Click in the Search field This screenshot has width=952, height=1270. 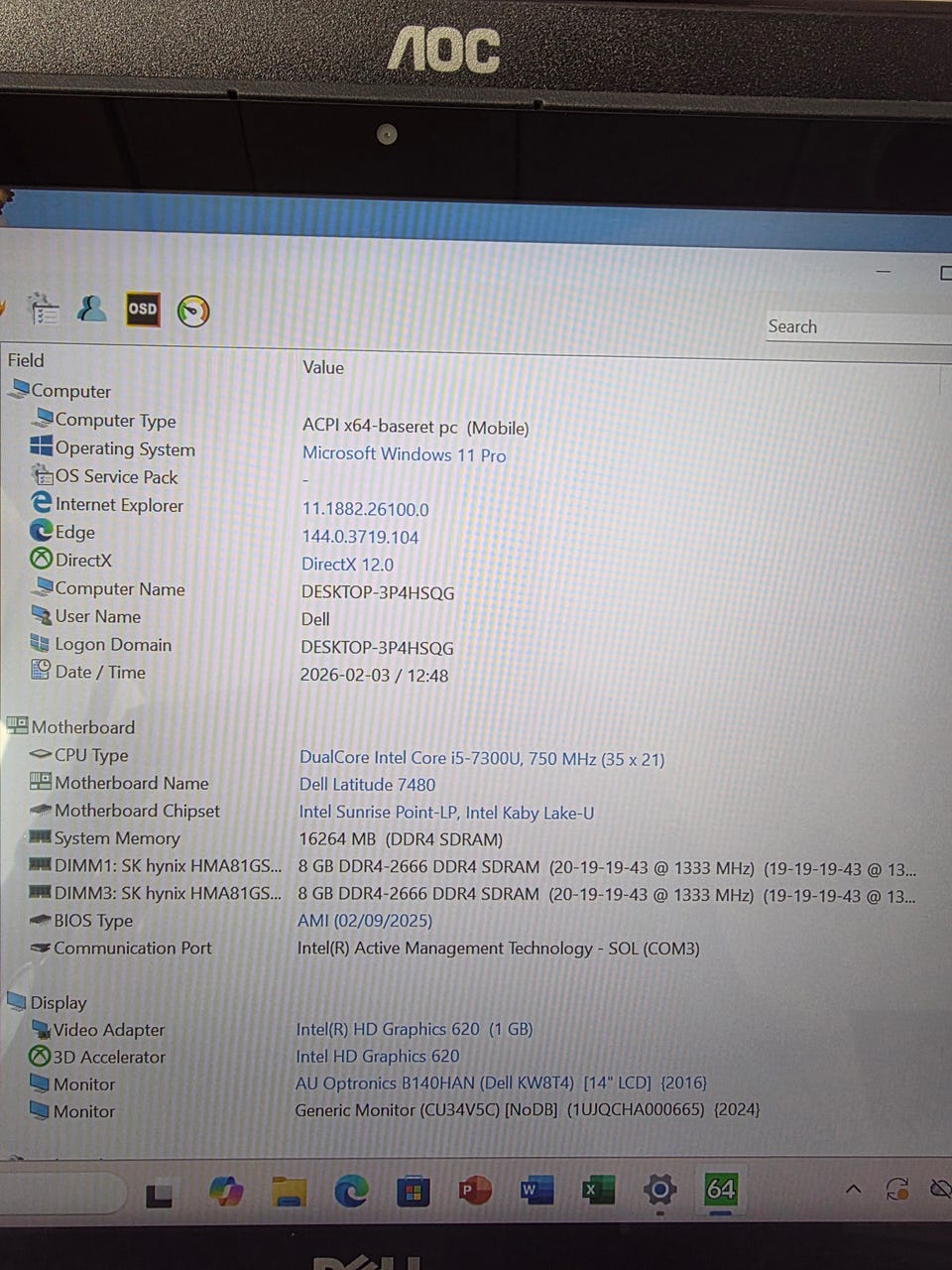pyautogui.click(x=853, y=327)
